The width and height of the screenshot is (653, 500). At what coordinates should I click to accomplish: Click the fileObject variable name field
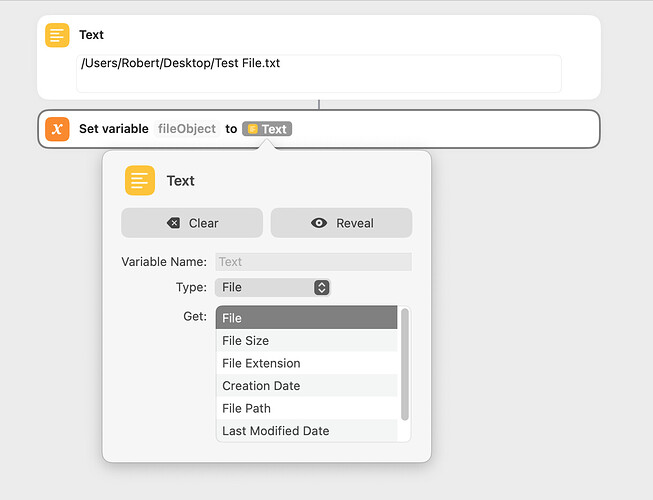(x=187, y=129)
